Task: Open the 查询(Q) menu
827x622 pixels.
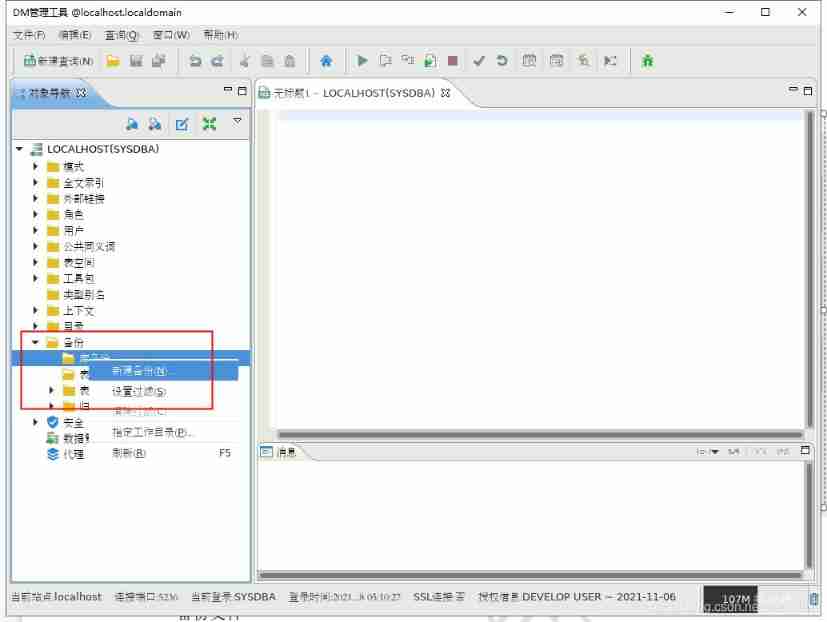Action: point(119,35)
